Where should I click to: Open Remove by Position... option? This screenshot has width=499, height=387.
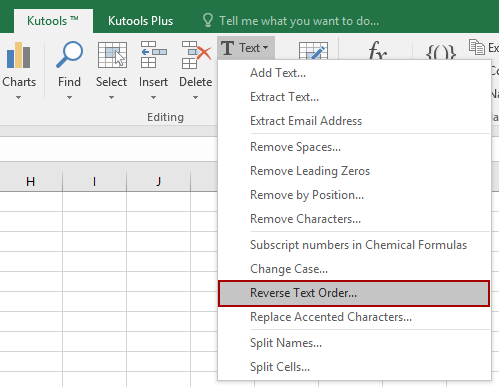(354, 195)
